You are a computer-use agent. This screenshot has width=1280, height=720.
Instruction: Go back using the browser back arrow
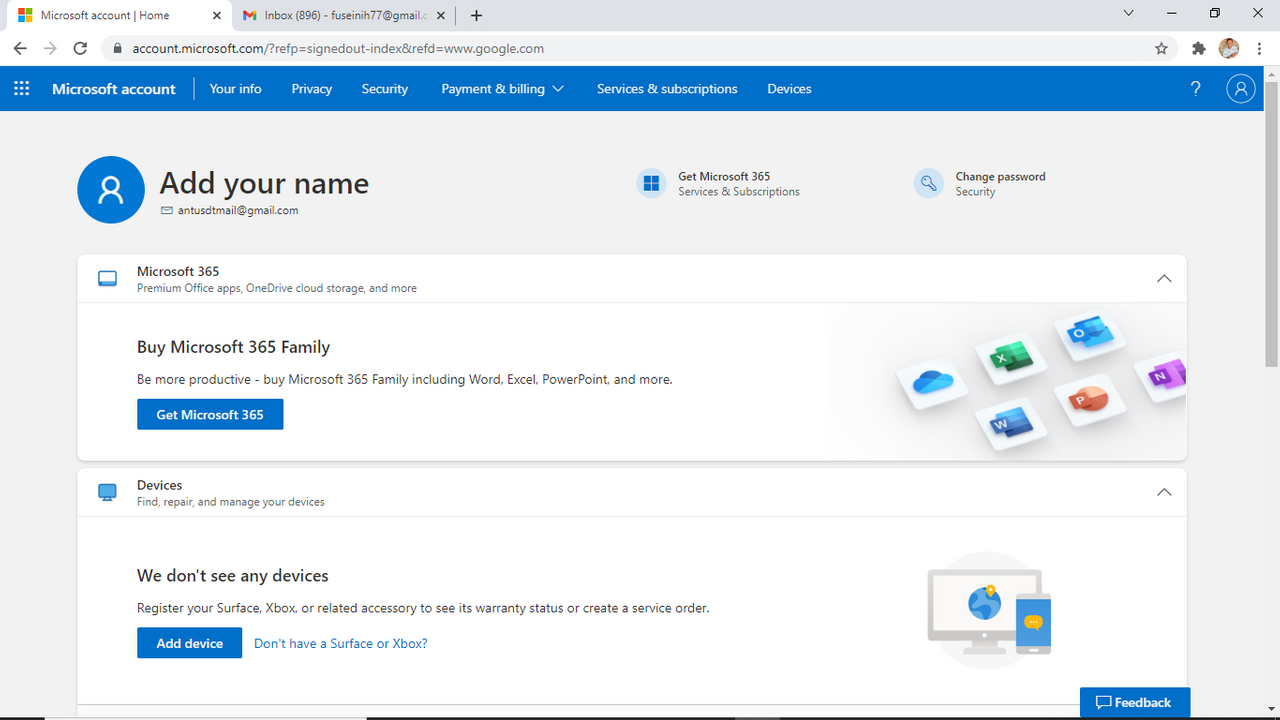[x=20, y=48]
